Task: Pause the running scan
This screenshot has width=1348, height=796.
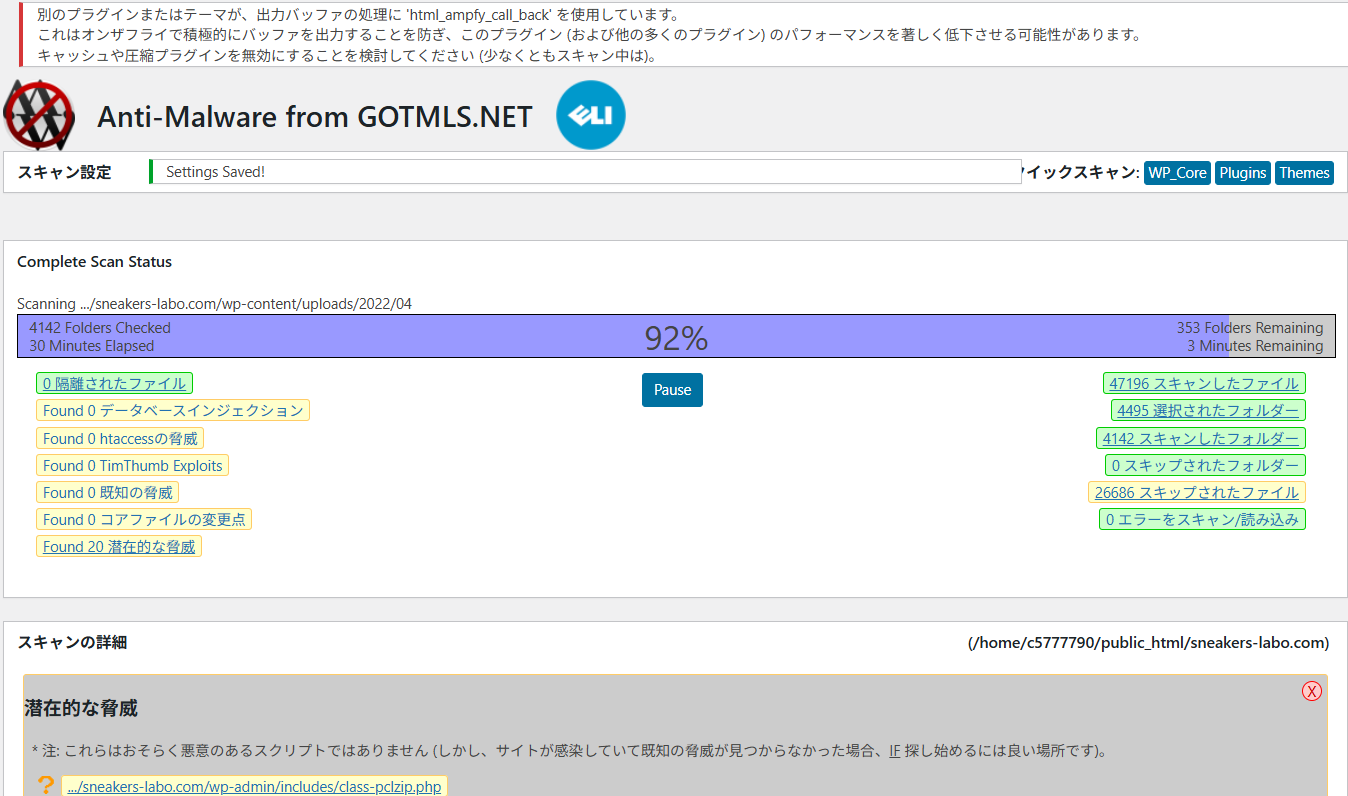Action: 672,390
